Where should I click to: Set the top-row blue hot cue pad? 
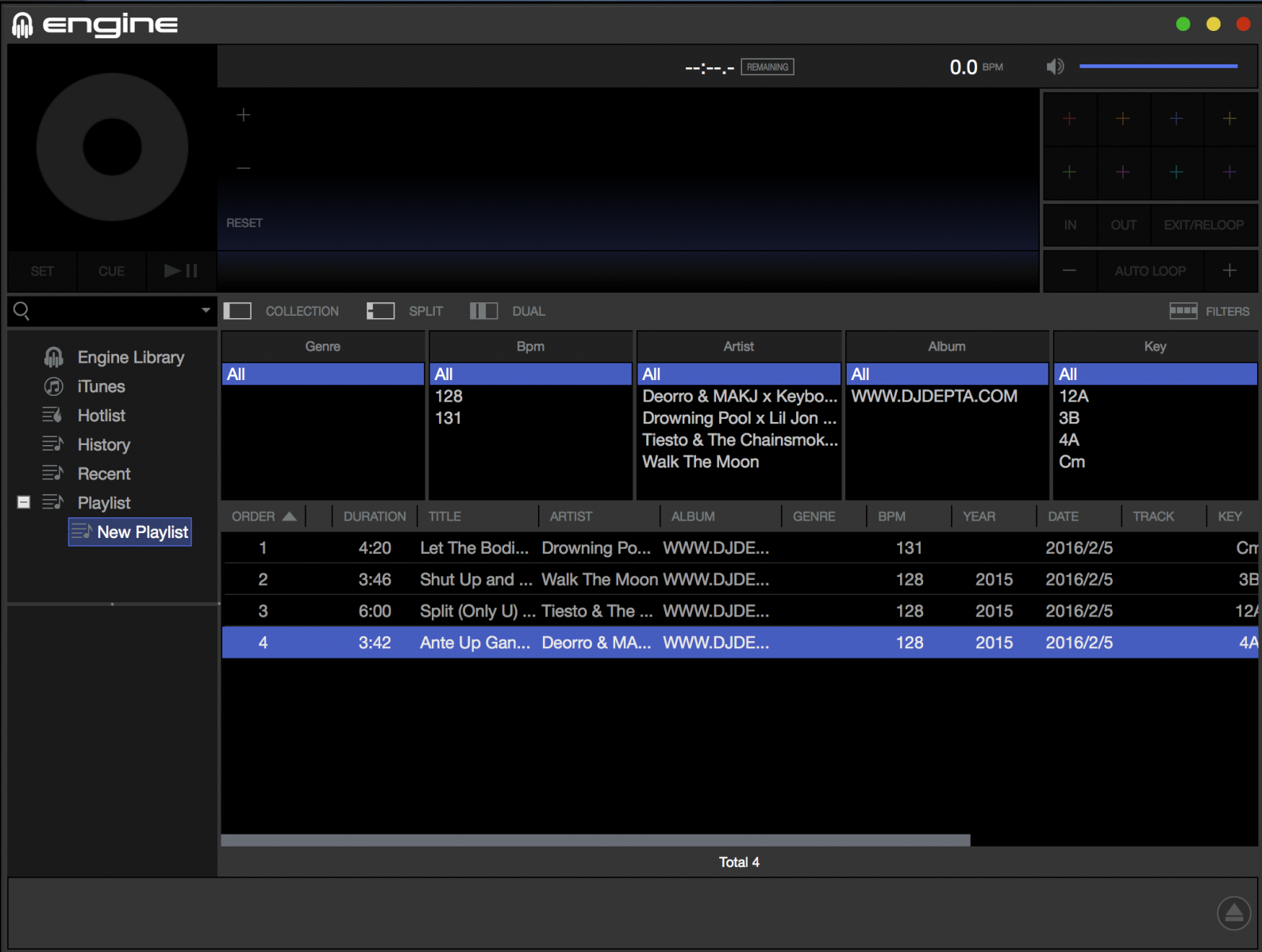tap(1176, 119)
